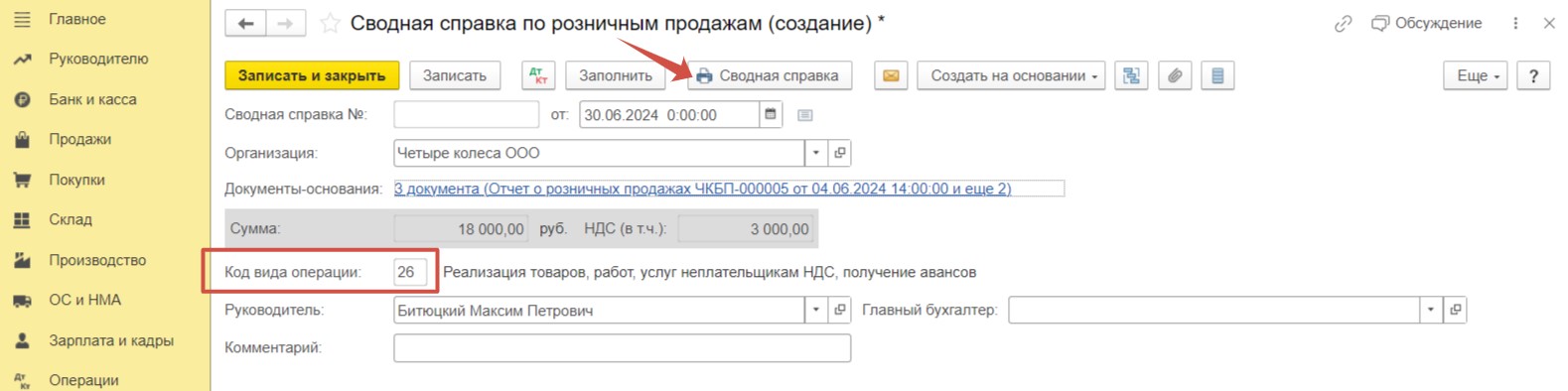Open the 3 документа basis documents link
1568x391 pixels.
(703, 189)
